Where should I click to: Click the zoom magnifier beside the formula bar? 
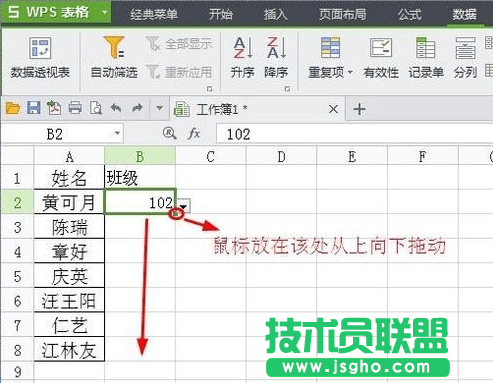point(169,134)
